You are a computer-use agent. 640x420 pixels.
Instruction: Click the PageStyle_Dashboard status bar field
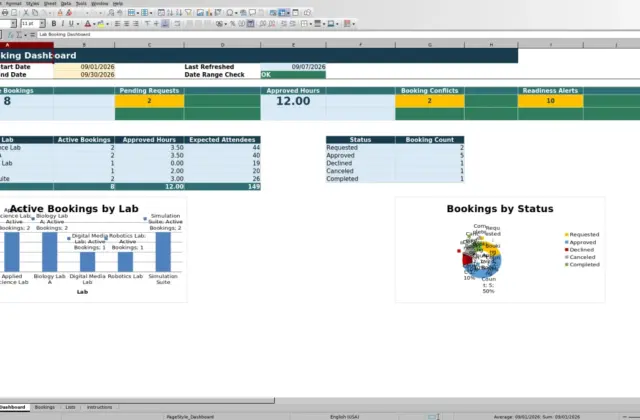tap(190, 417)
